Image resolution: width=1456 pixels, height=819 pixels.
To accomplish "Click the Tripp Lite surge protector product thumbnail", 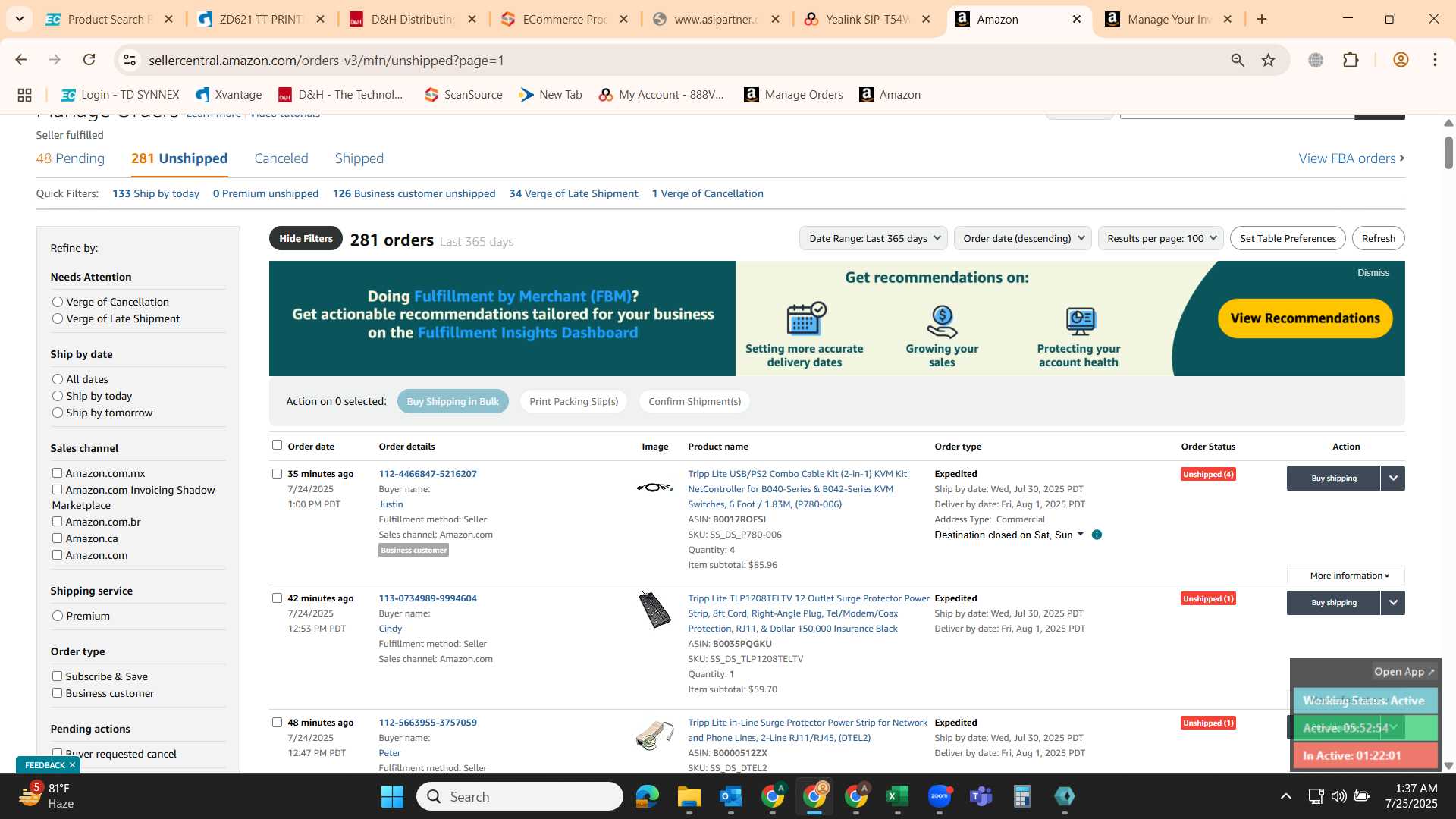I will [x=655, y=610].
